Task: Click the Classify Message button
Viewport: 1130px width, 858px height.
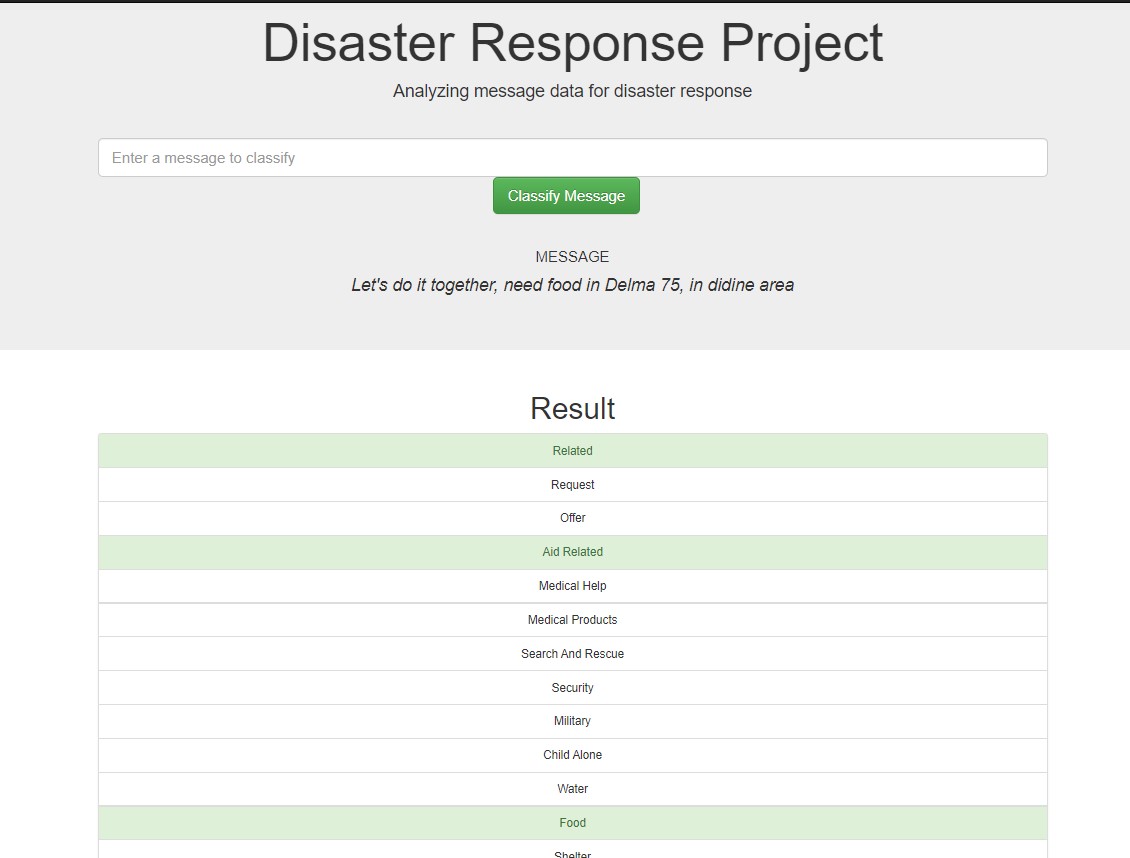Action: point(566,196)
